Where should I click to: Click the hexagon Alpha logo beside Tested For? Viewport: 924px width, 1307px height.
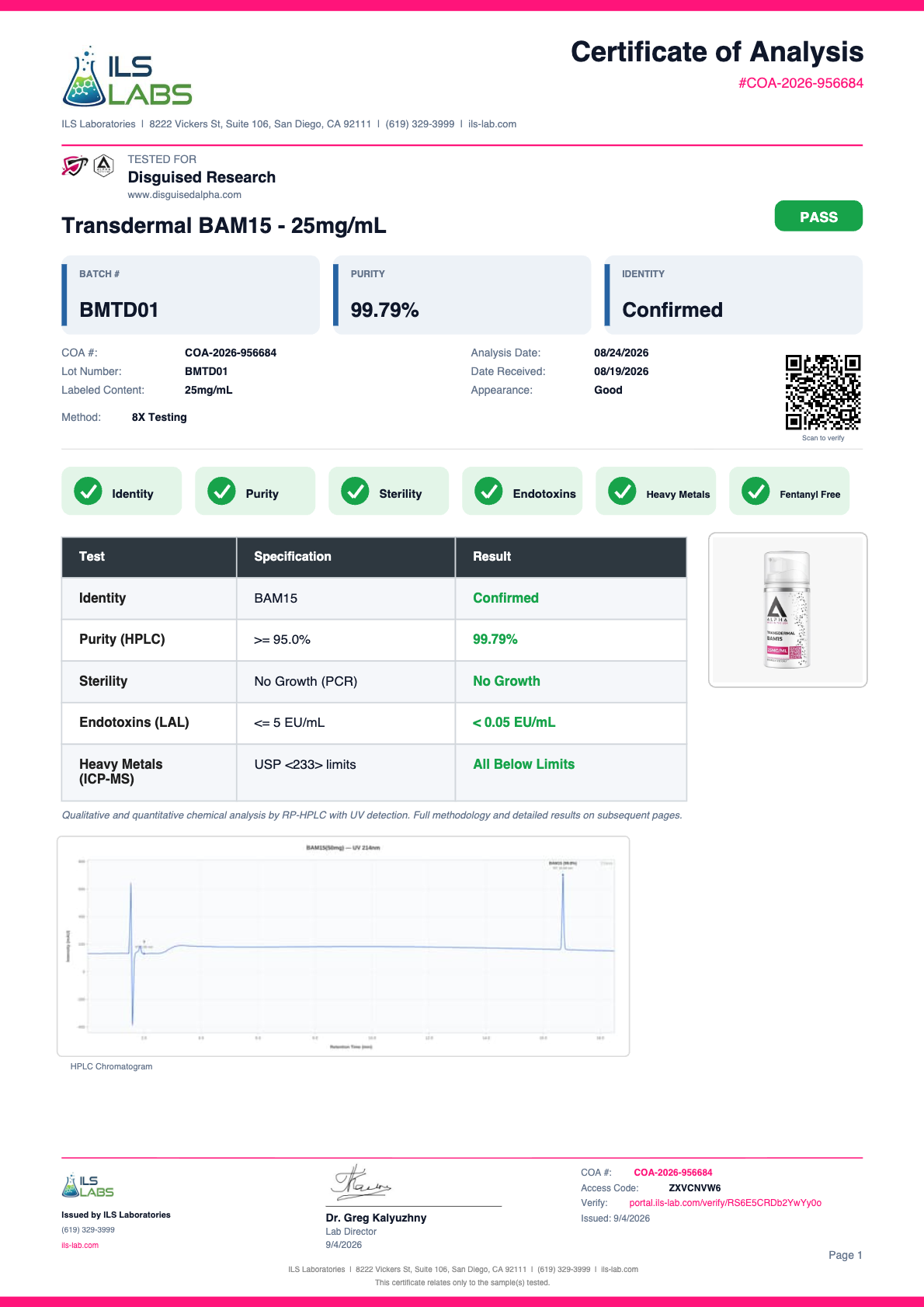pyautogui.click(x=104, y=165)
